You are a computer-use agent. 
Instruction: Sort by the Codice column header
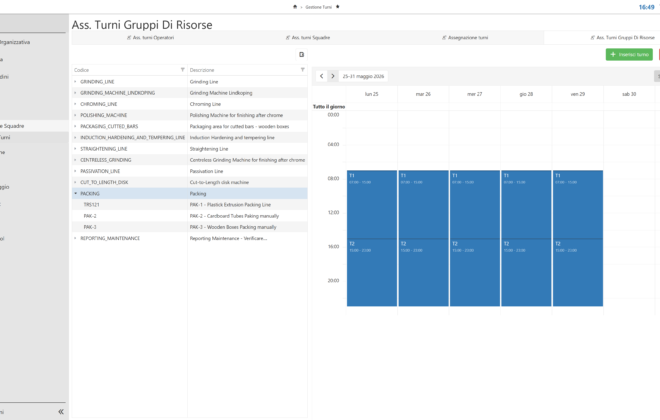coord(81,70)
